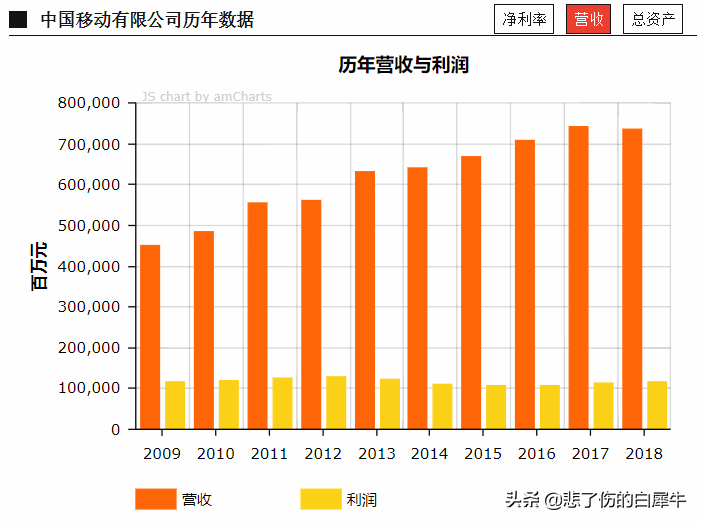Click the black square icon beside title
Image resolution: width=701 pixels, height=523 pixels.
click(x=18, y=20)
